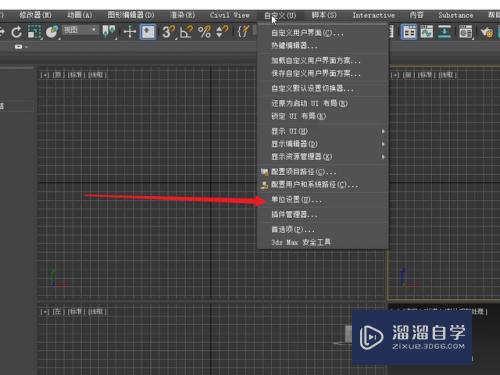The width and height of the screenshot is (500, 375).
Task: Open the Civil View menu
Action: pyautogui.click(x=230, y=15)
